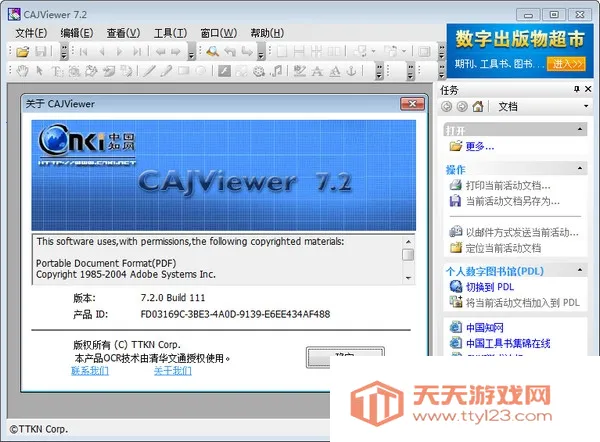Click the 关于我们 link
Image resolution: width=600 pixels, height=442 pixels.
pyautogui.click(x=173, y=370)
